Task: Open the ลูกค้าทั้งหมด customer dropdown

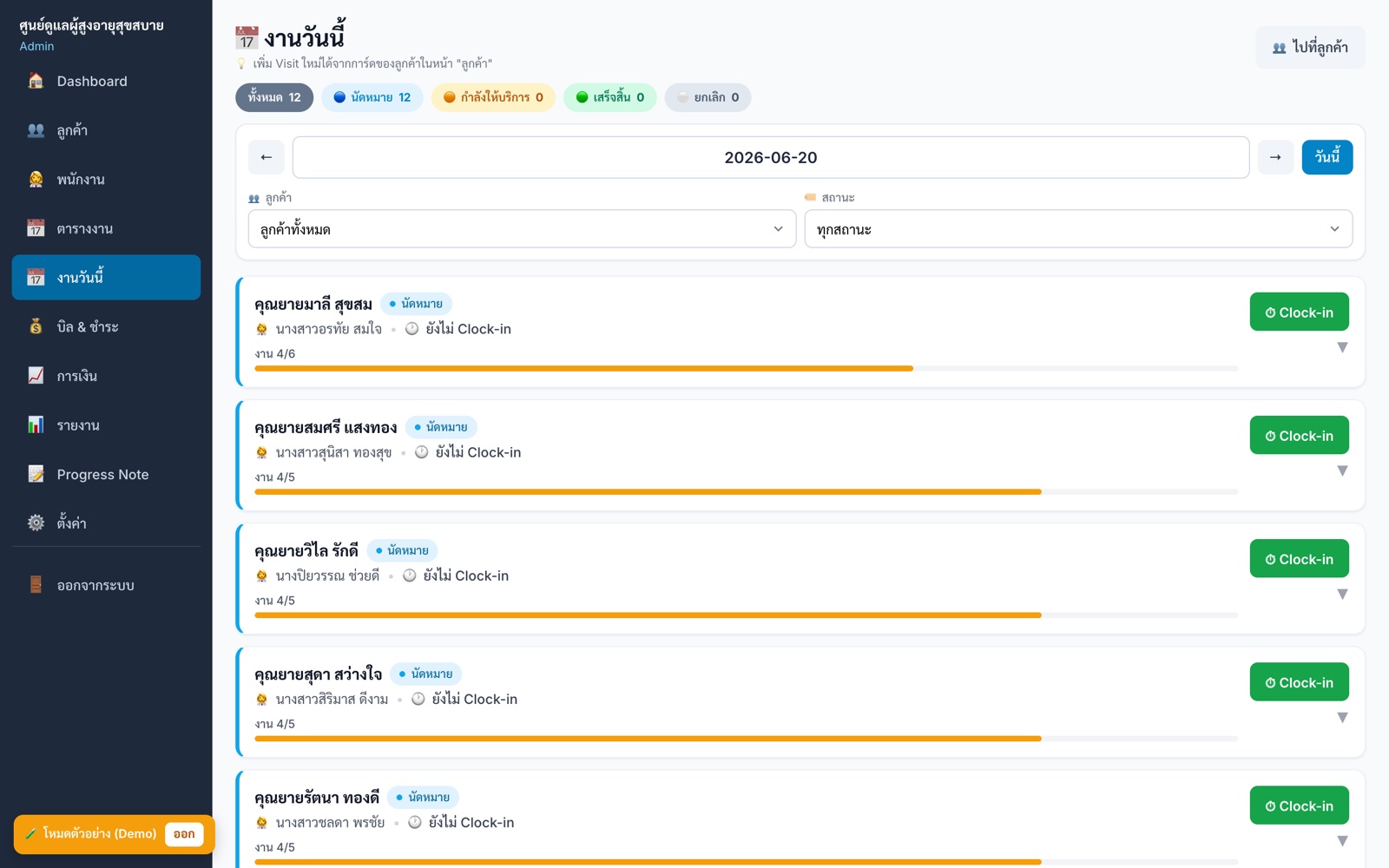Action: pyautogui.click(x=522, y=229)
